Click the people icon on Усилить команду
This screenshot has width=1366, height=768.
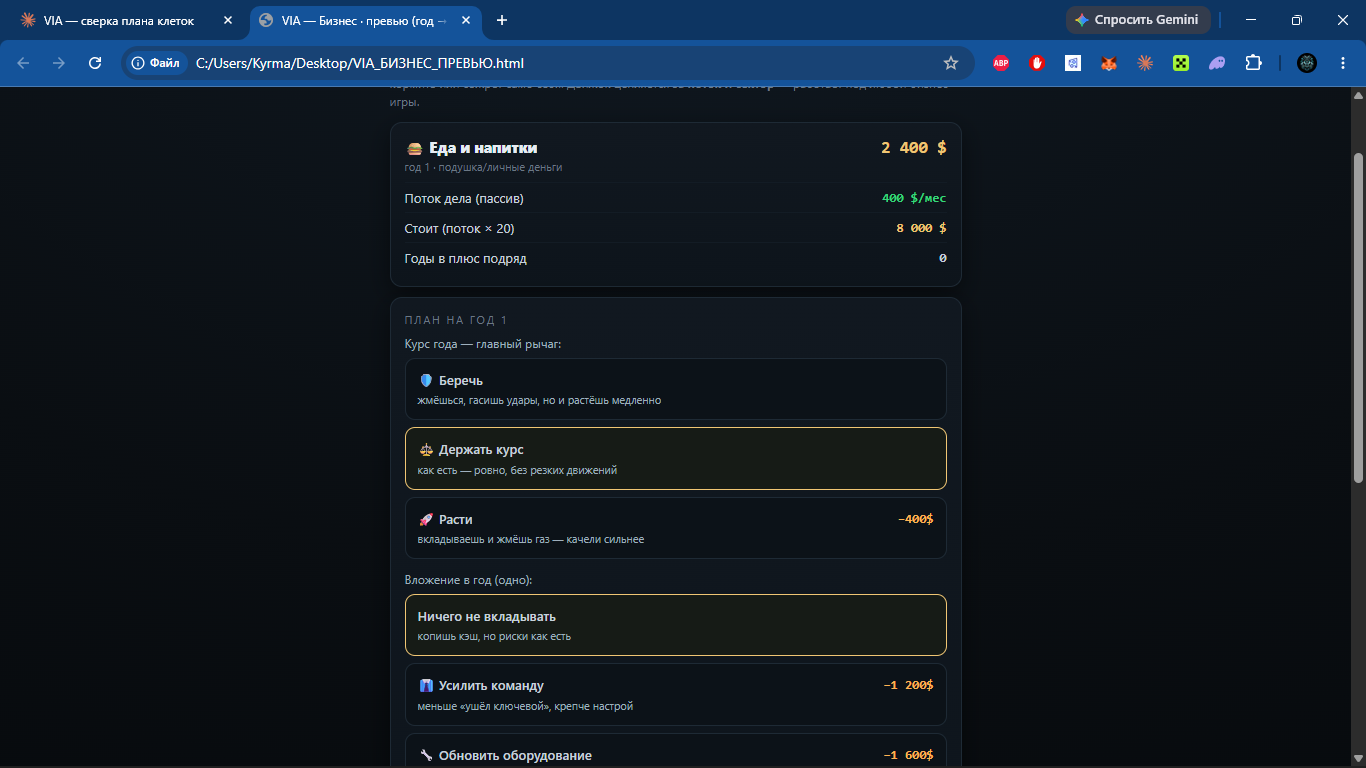tap(426, 686)
